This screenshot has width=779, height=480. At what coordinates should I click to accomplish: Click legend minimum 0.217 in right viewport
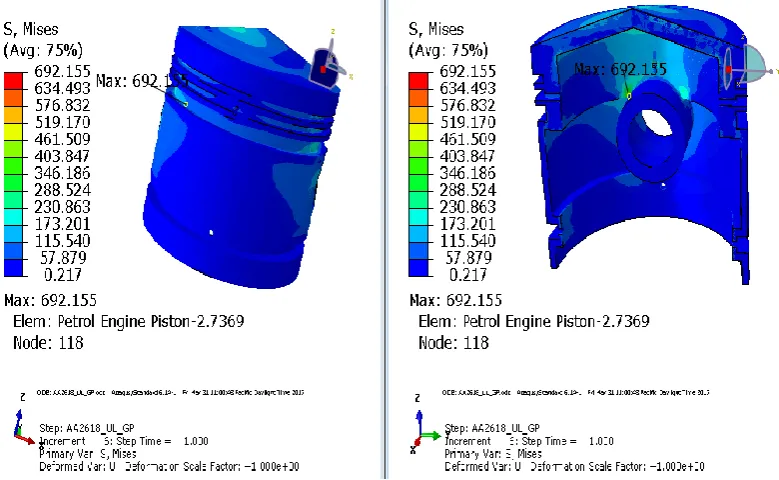468,275
